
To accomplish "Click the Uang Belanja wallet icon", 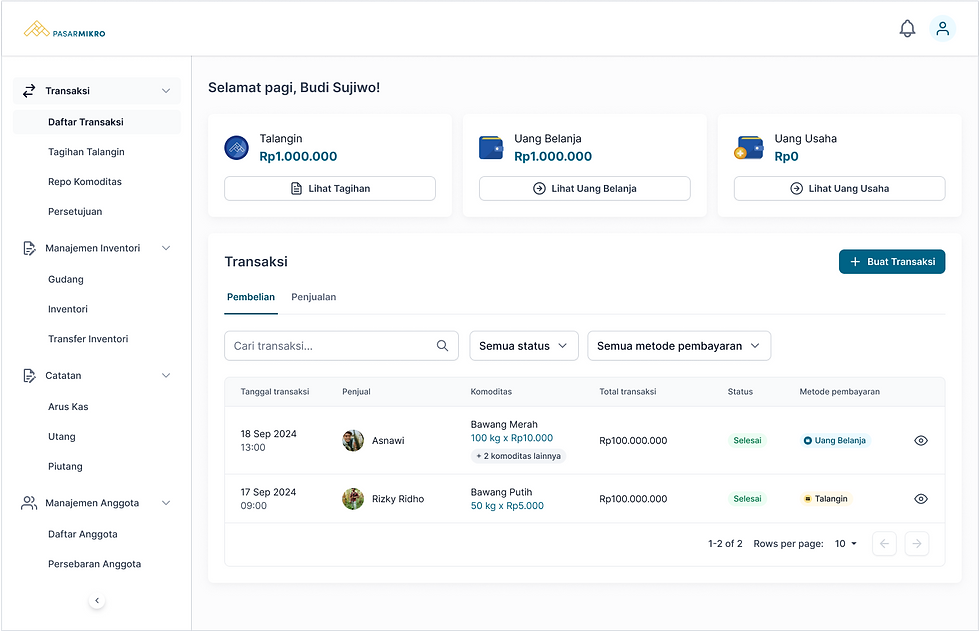I will [x=491, y=148].
